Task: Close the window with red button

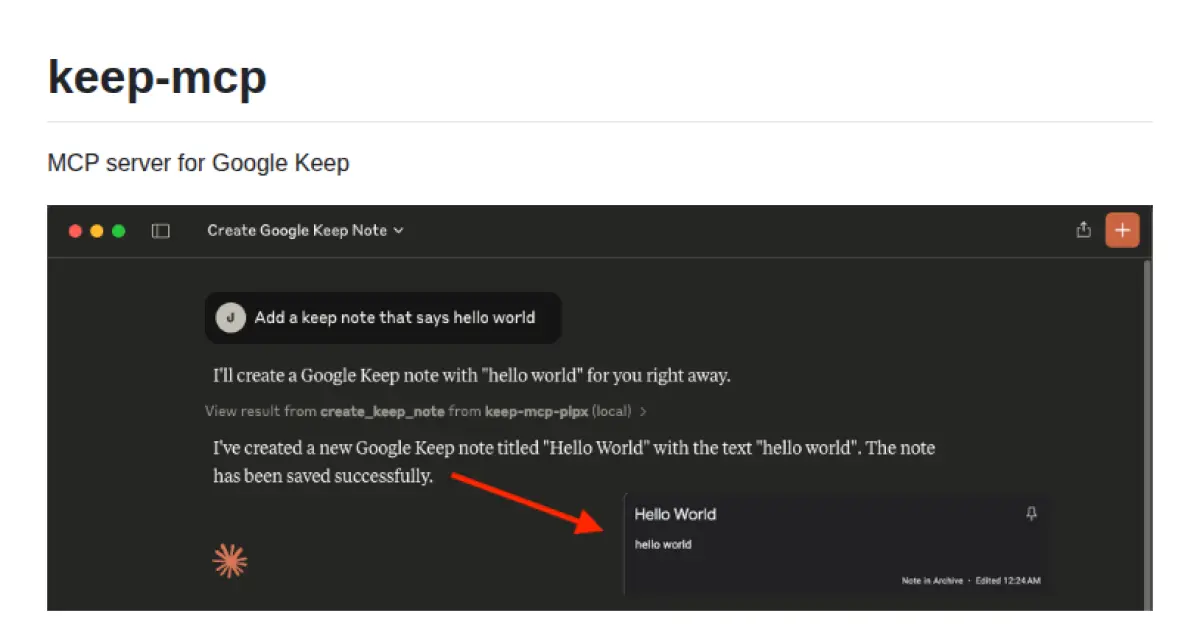Action: click(x=75, y=231)
